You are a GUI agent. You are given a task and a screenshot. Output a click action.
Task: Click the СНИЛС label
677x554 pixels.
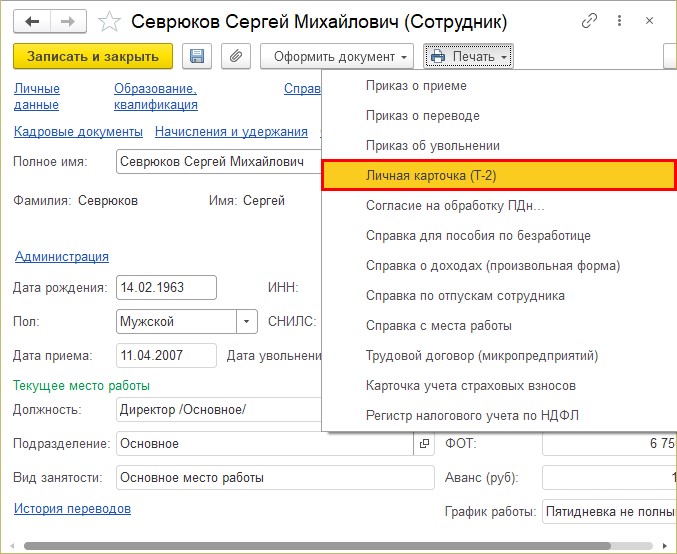click(x=292, y=322)
